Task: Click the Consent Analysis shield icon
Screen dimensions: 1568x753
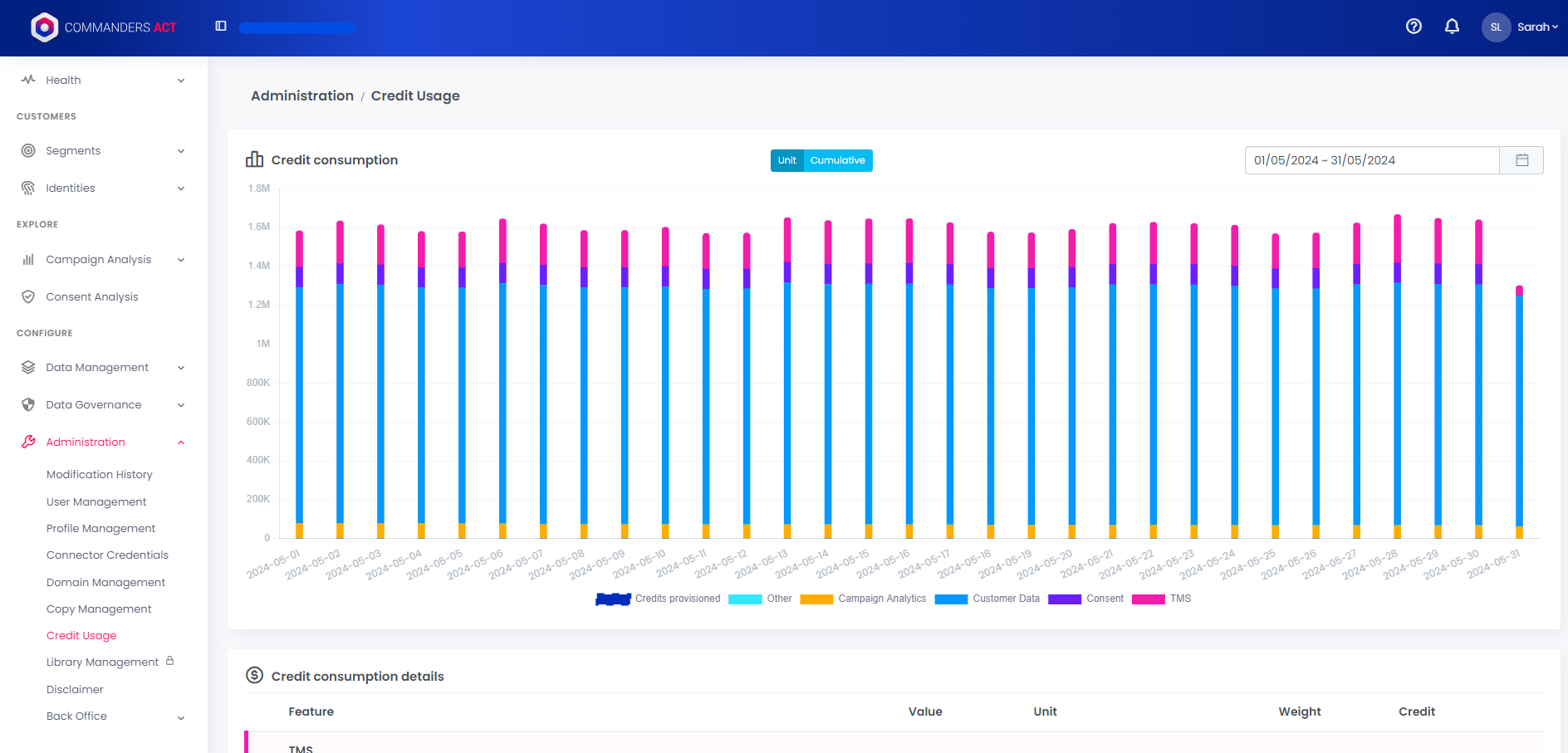Action: click(x=28, y=296)
